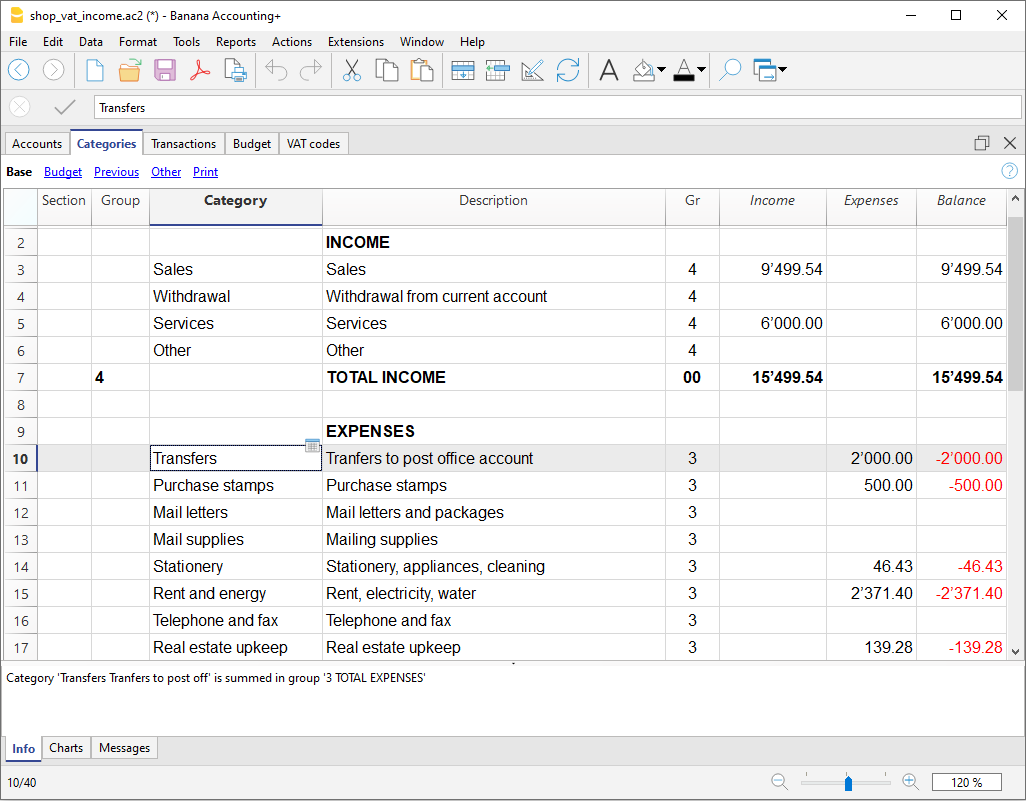Switch to the Transactions tab
The height and width of the screenshot is (801, 1026).
click(x=183, y=144)
